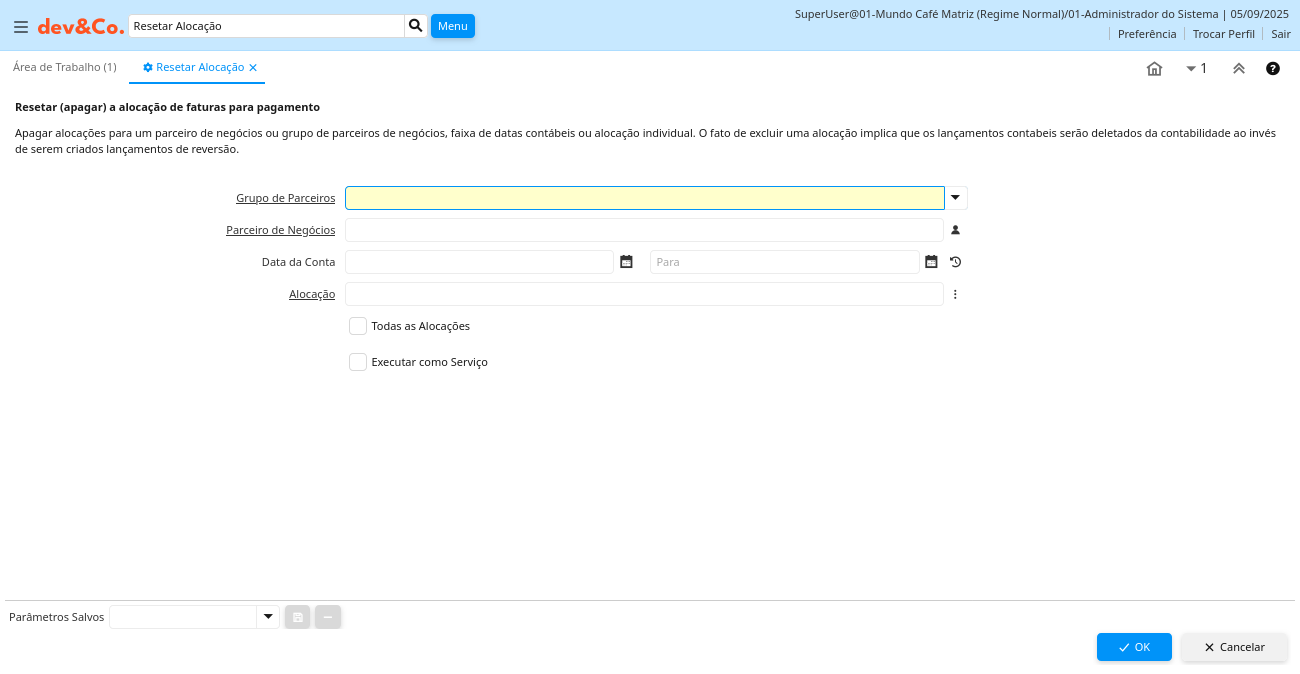1300x674 pixels.
Task: Open the Alocação lookup dots icon
Action: tap(955, 294)
